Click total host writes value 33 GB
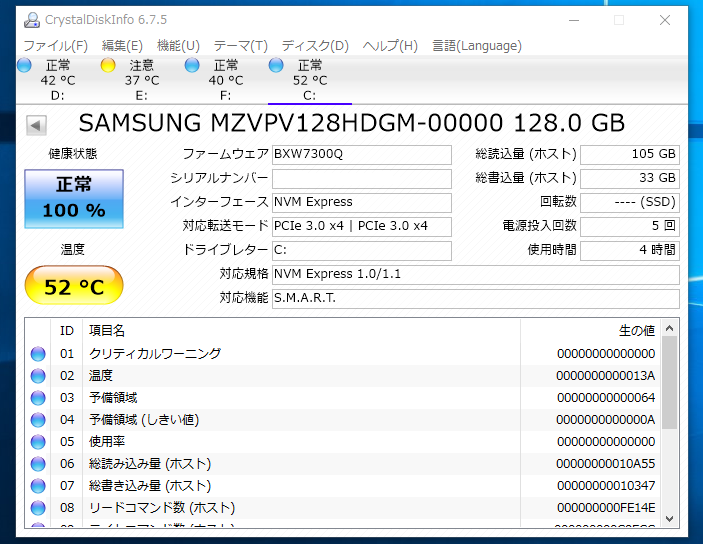The height and width of the screenshot is (544, 703). [630, 178]
